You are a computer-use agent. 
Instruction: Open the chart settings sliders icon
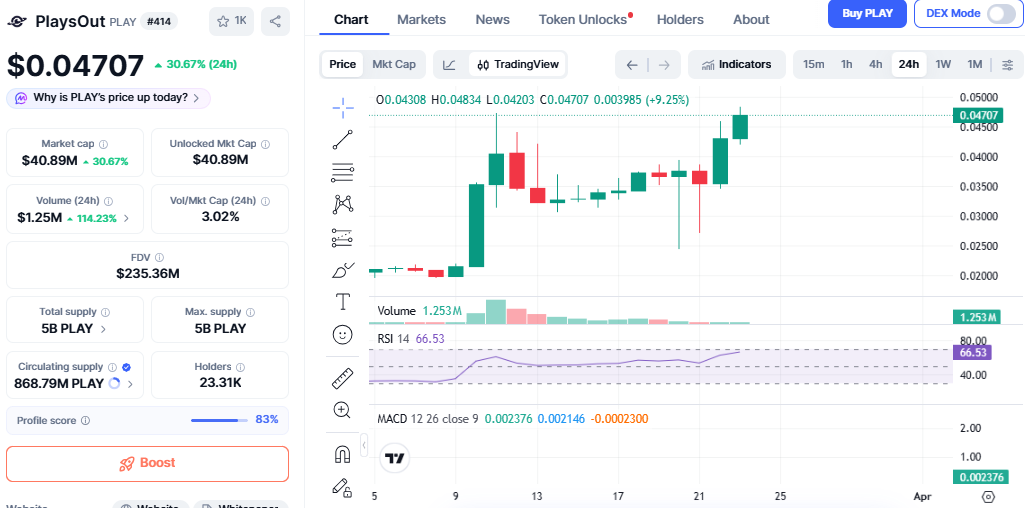coord(1007,64)
